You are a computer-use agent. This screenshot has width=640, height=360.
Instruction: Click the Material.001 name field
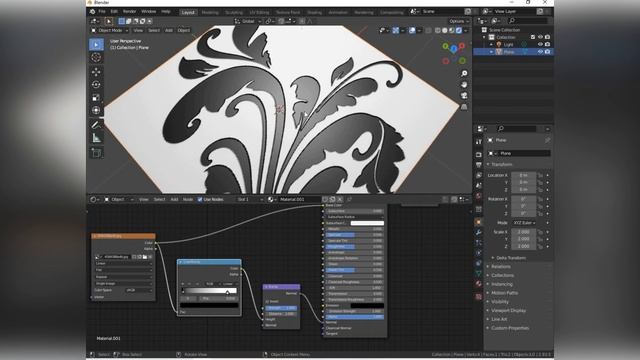(300, 199)
